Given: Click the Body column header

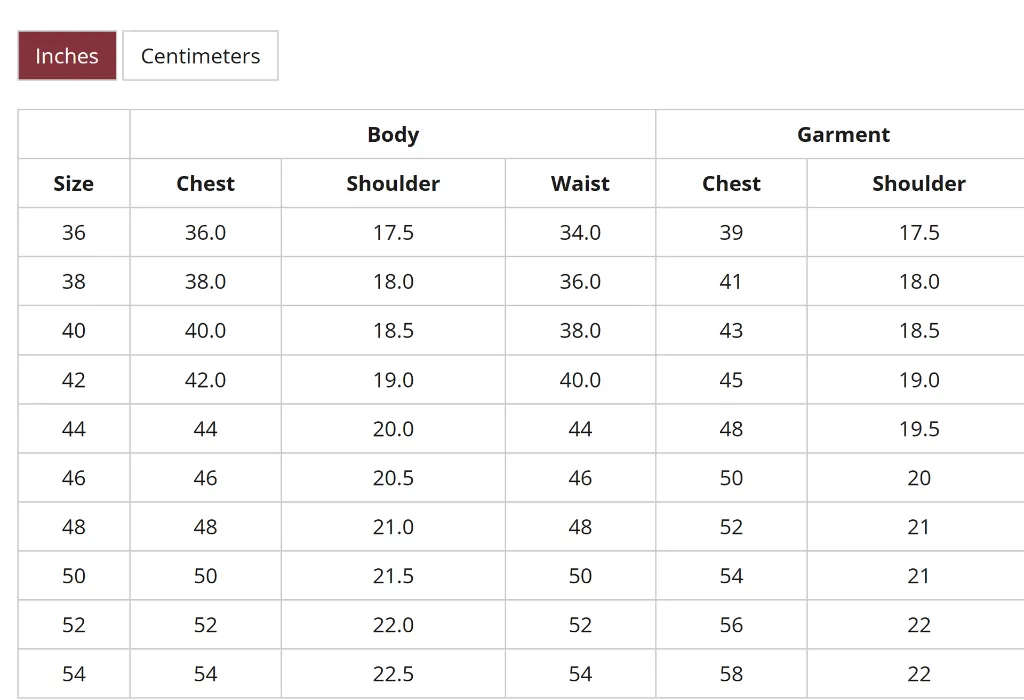Looking at the screenshot, I should pyautogui.click(x=392, y=134).
